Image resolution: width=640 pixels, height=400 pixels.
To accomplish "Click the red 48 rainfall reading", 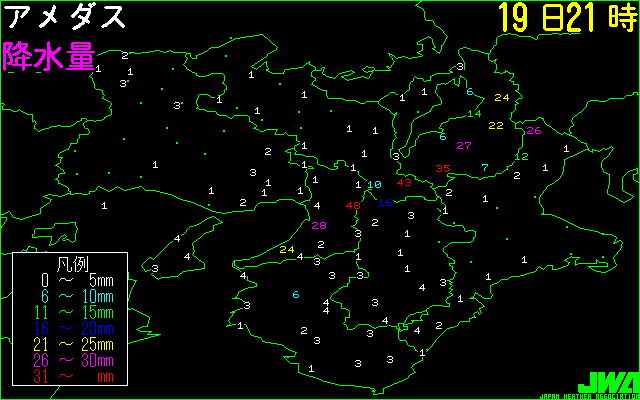I will (352, 206).
